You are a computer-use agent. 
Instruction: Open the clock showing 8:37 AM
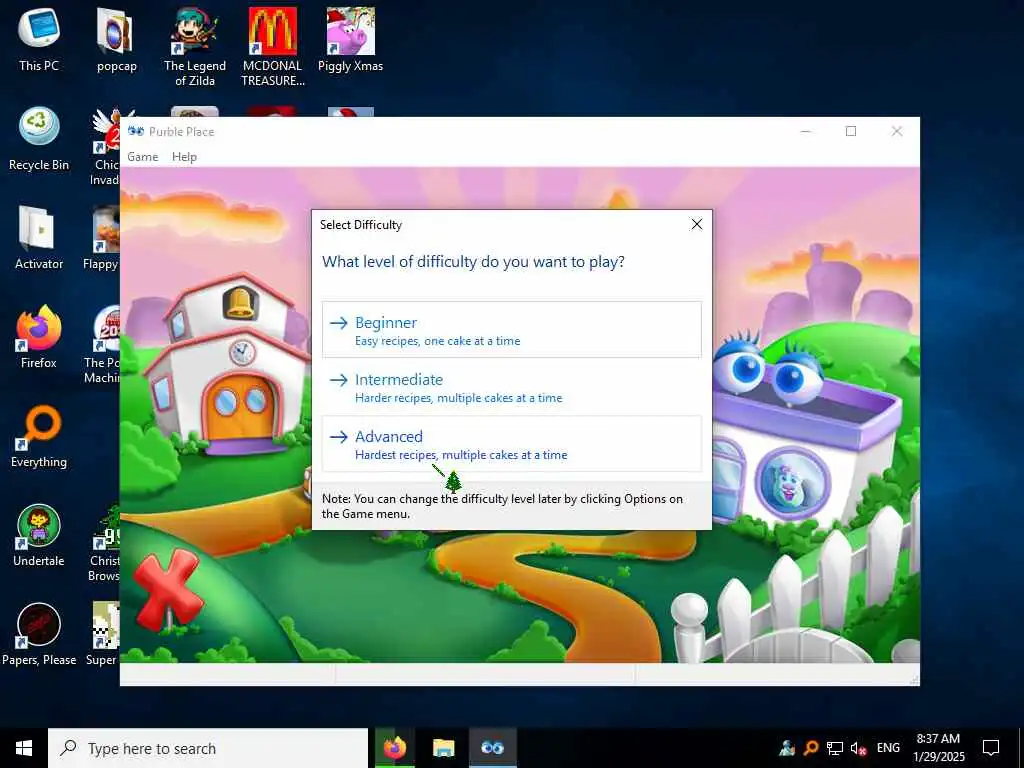[x=938, y=748]
